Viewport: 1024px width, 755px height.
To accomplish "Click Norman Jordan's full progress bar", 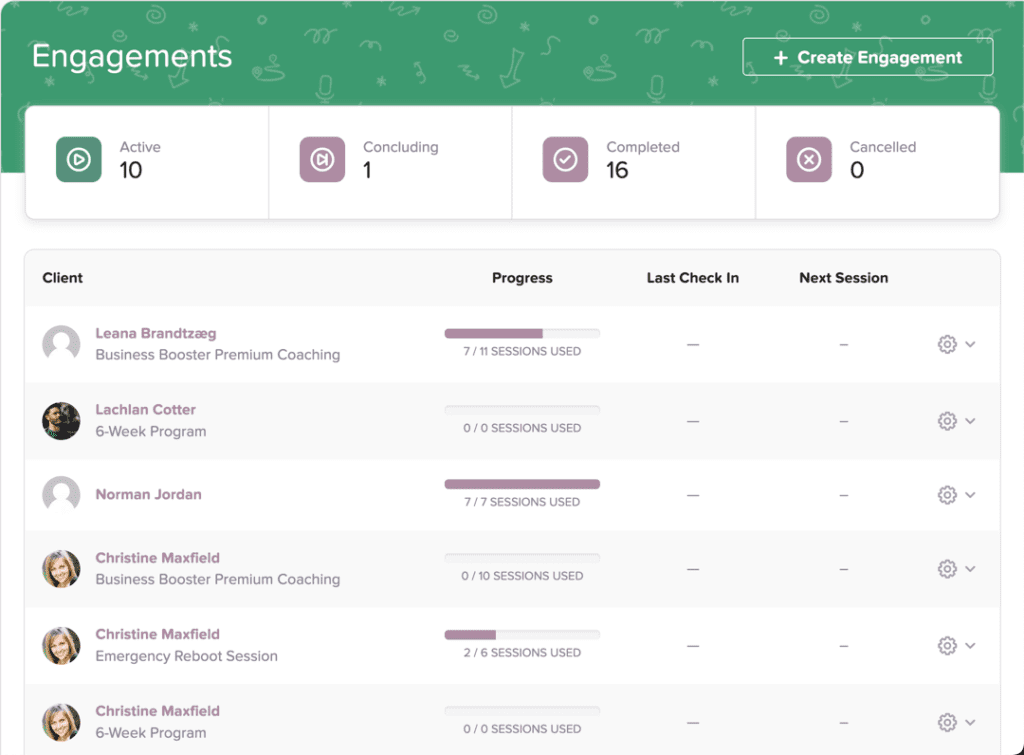I will coord(521,483).
